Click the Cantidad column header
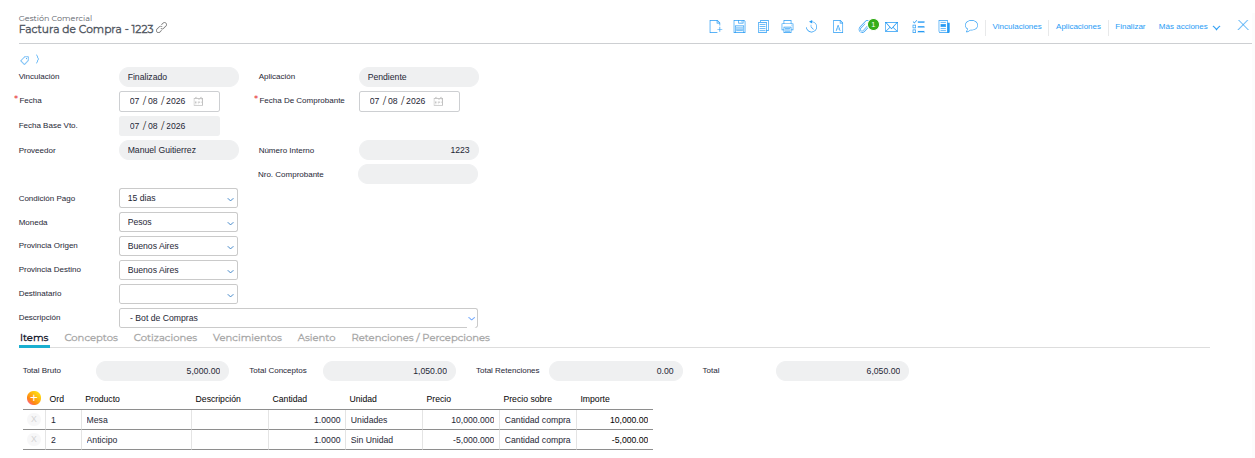 coord(290,399)
